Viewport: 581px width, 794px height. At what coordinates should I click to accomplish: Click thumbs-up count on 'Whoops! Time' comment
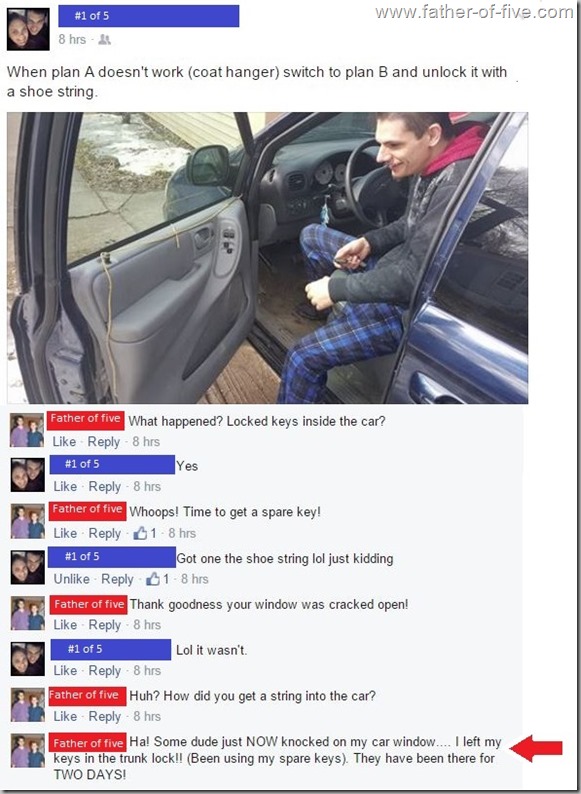145,533
